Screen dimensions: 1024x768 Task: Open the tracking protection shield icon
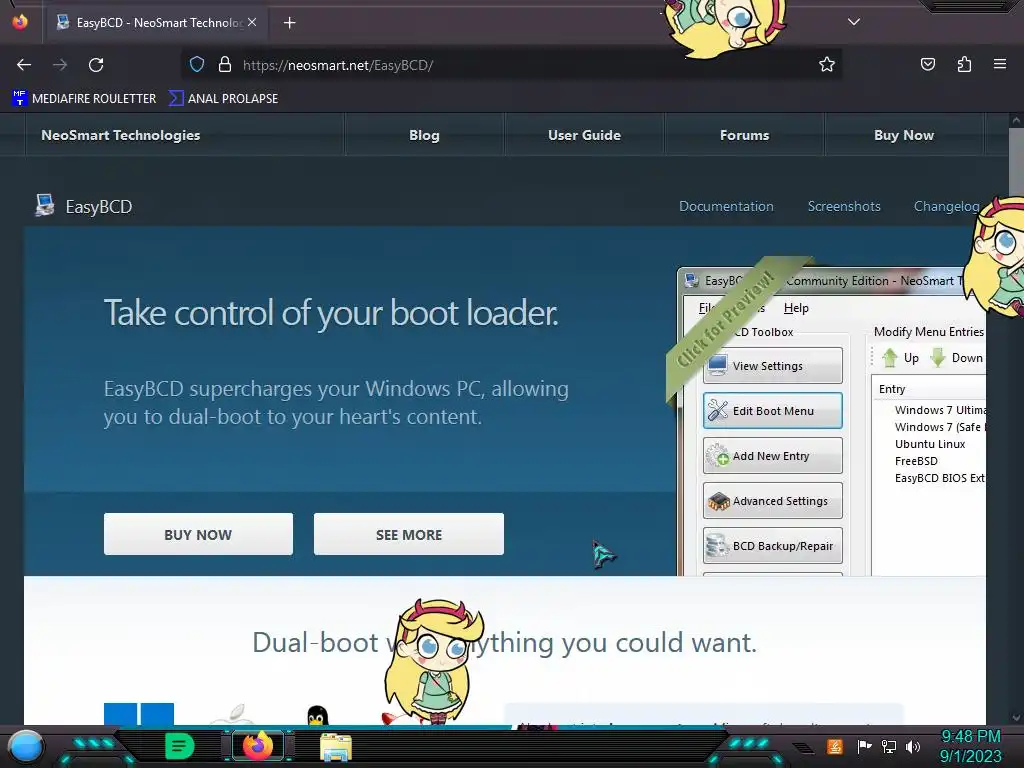tap(197, 65)
